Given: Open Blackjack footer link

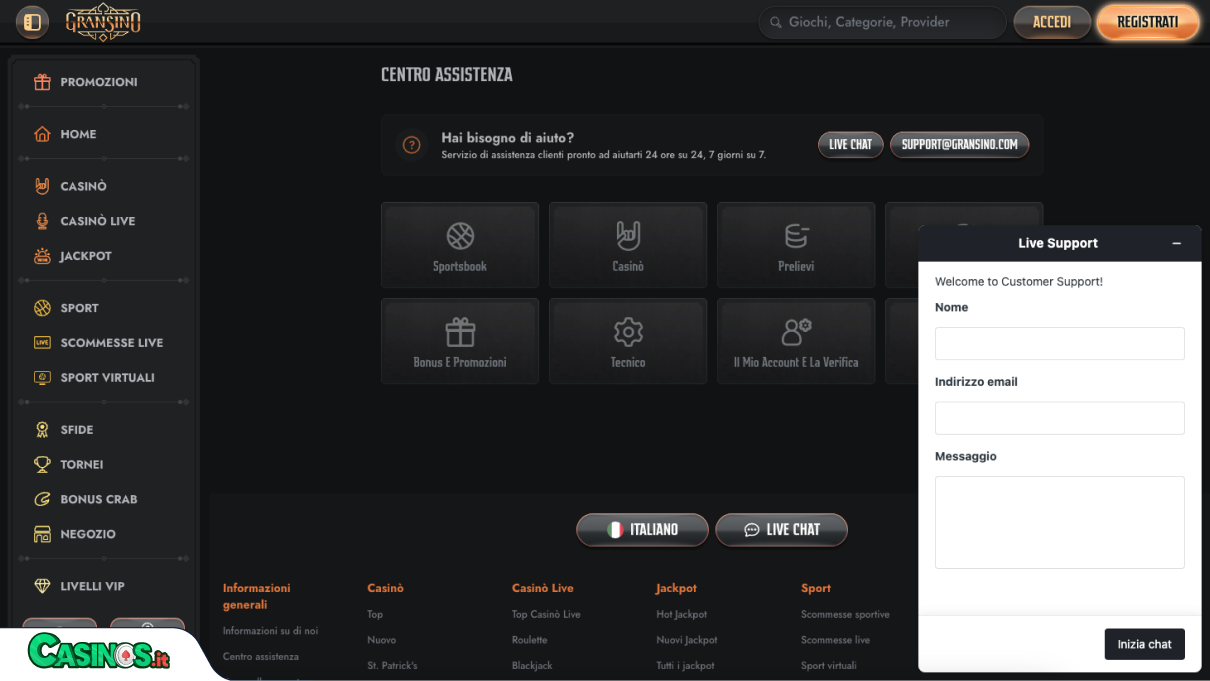Looking at the screenshot, I should pos(532,665).
